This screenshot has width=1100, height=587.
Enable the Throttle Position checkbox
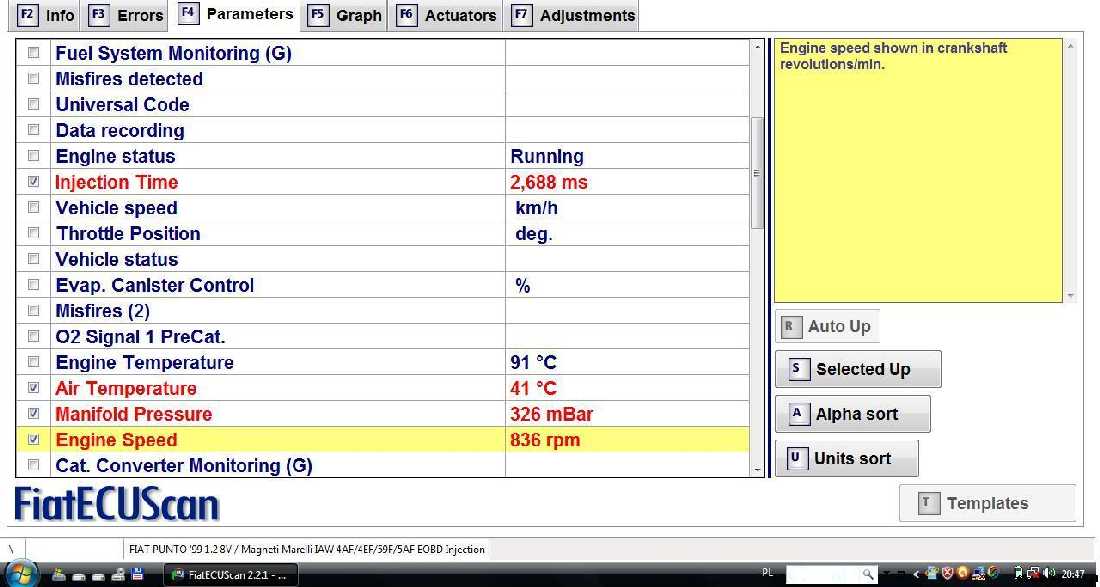pyautogui.click(x=33, y=233)
